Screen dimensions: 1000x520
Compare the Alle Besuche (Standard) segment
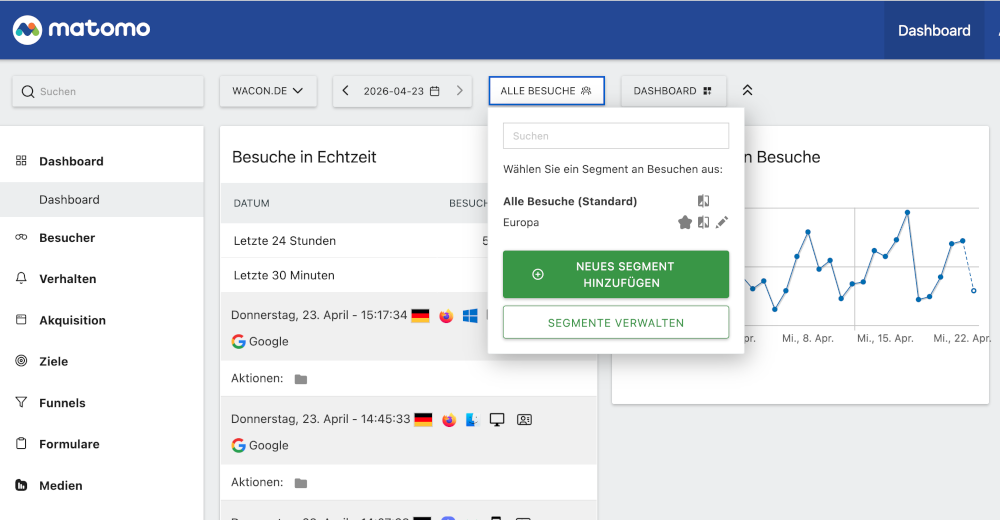703,201
